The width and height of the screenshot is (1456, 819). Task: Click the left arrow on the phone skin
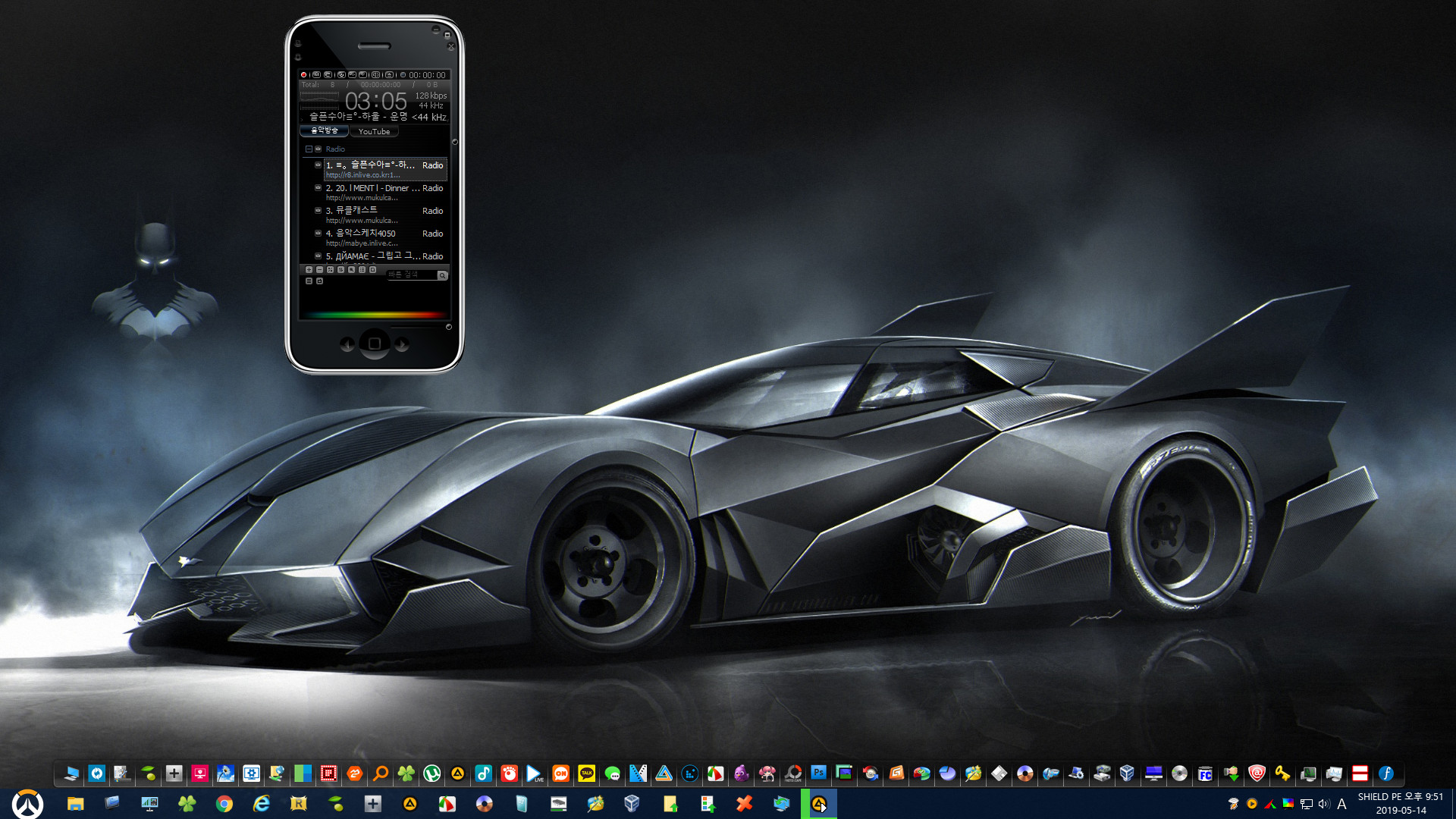(x=347, y=345)
